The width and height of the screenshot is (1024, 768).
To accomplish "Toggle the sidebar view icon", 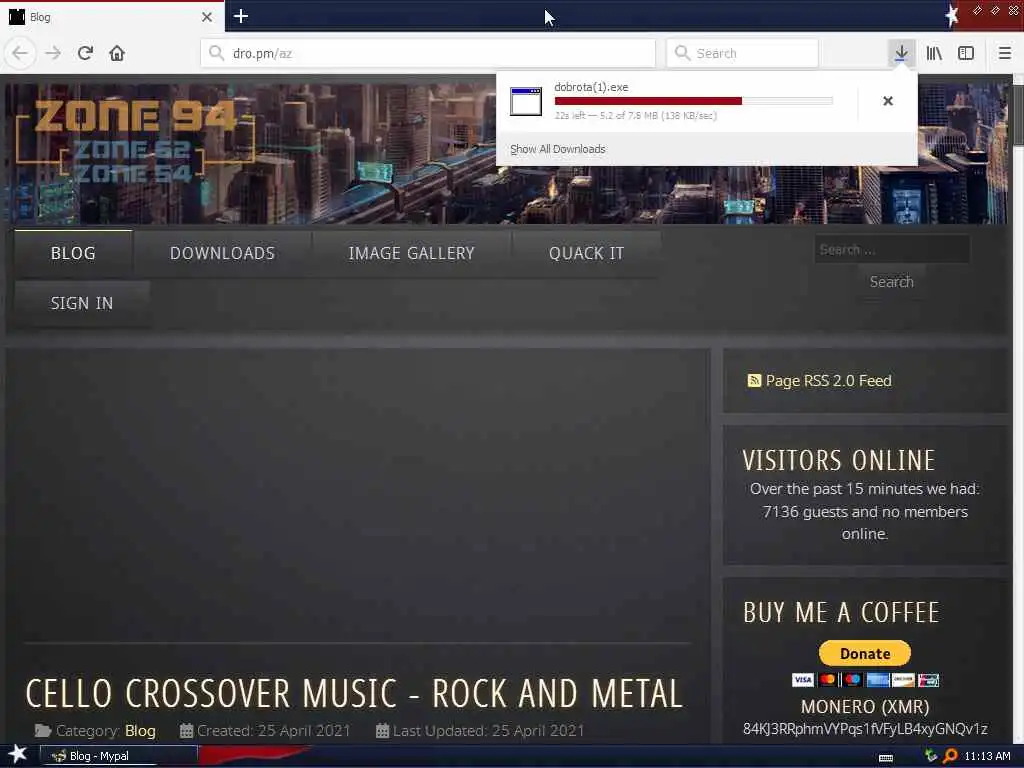I will 966,53.
